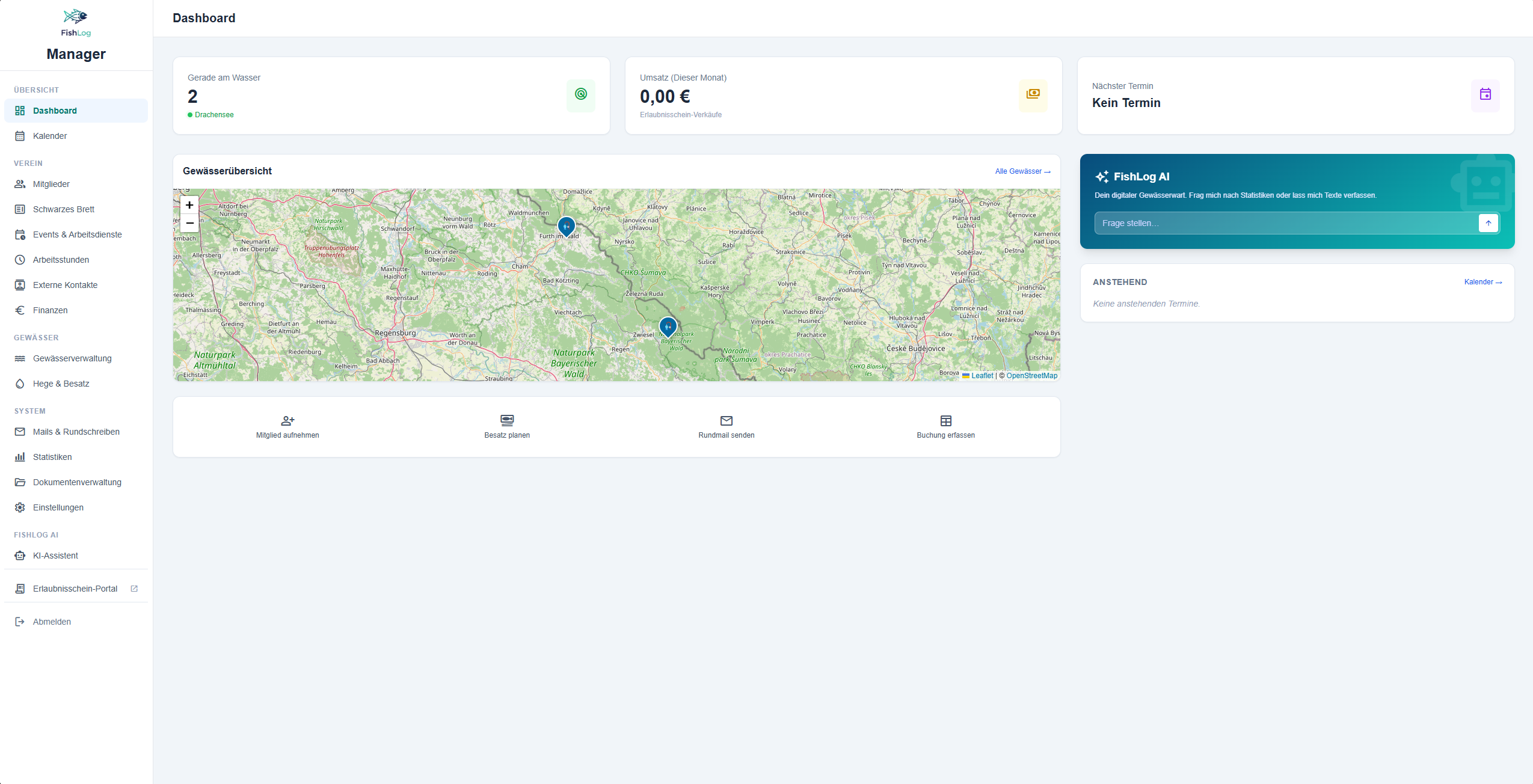
Task: Open Finanzen menu entry
Action: [76, 310]
